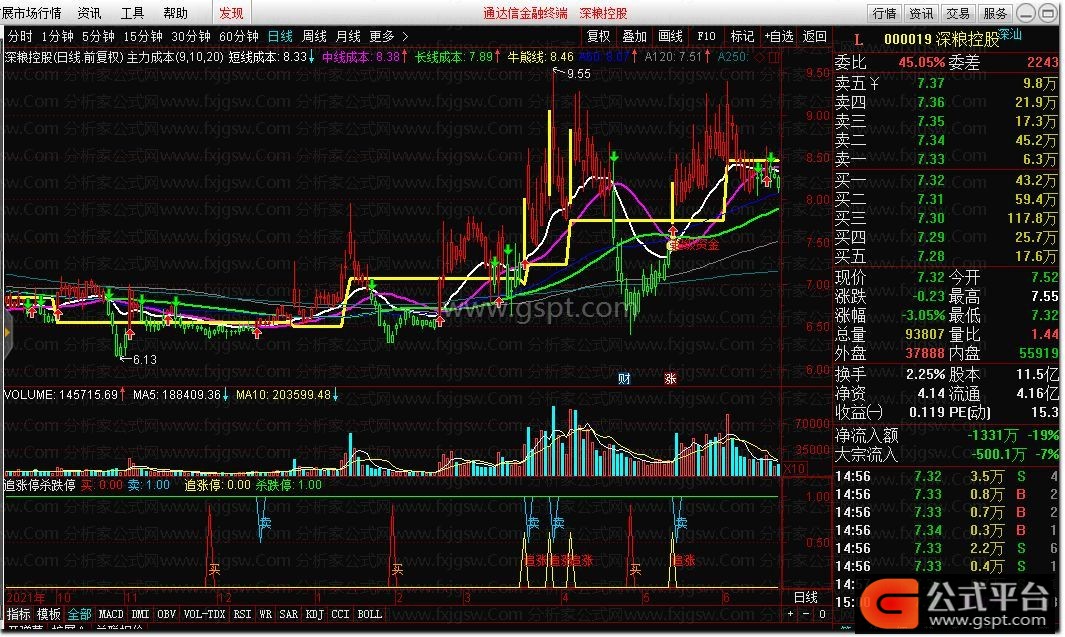Click the 卖一 price 7.33
The image size is (1065, 637).
tap(931, 159)
